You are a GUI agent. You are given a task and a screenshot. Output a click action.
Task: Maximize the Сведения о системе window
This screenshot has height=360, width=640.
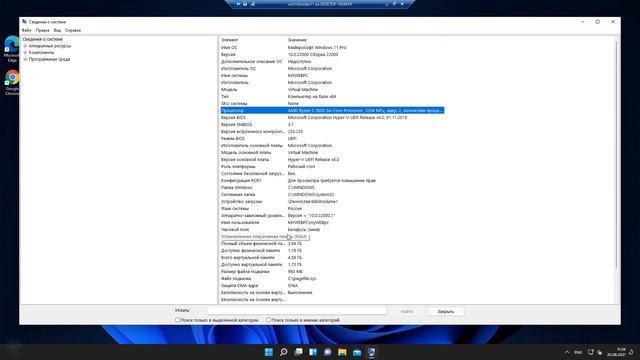tap(598, 22)
